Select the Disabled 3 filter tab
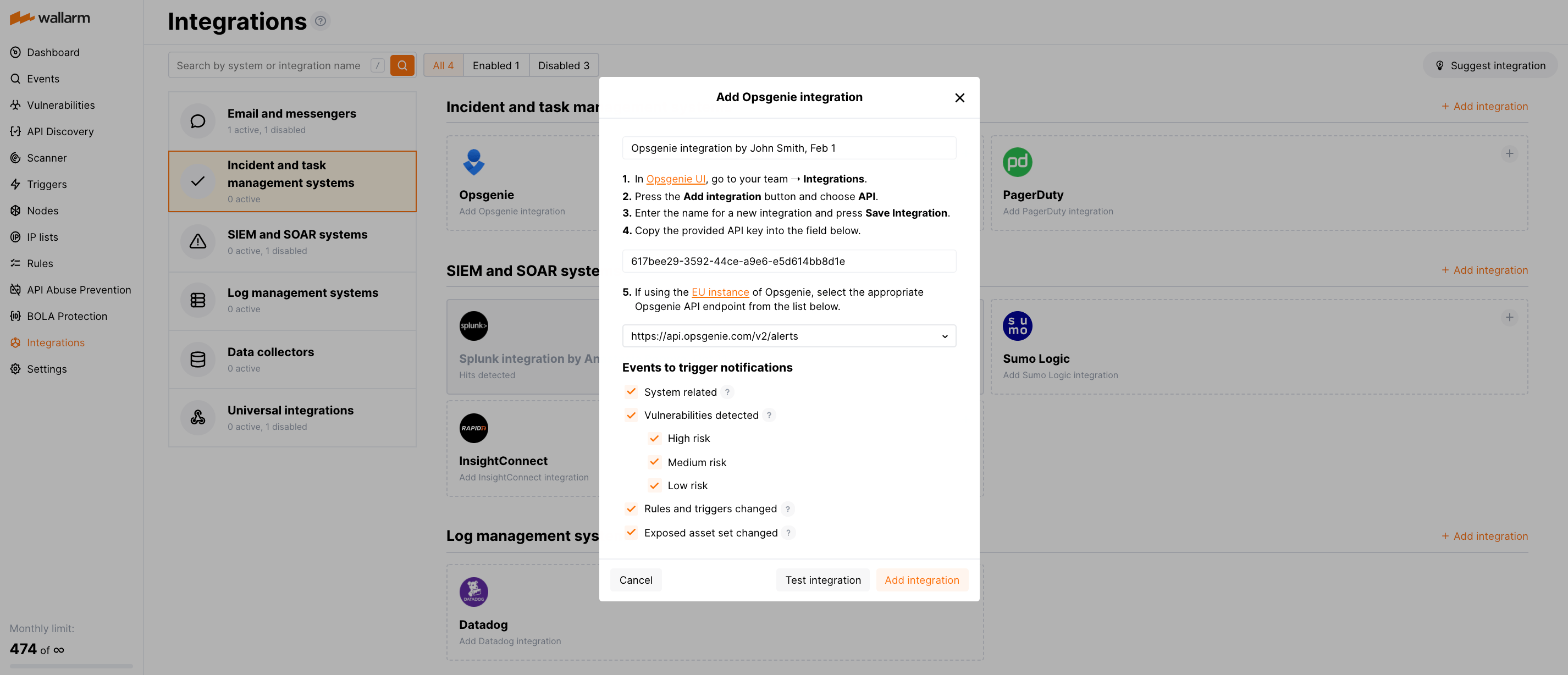The image size is (1568, 675). click(563, 65)
